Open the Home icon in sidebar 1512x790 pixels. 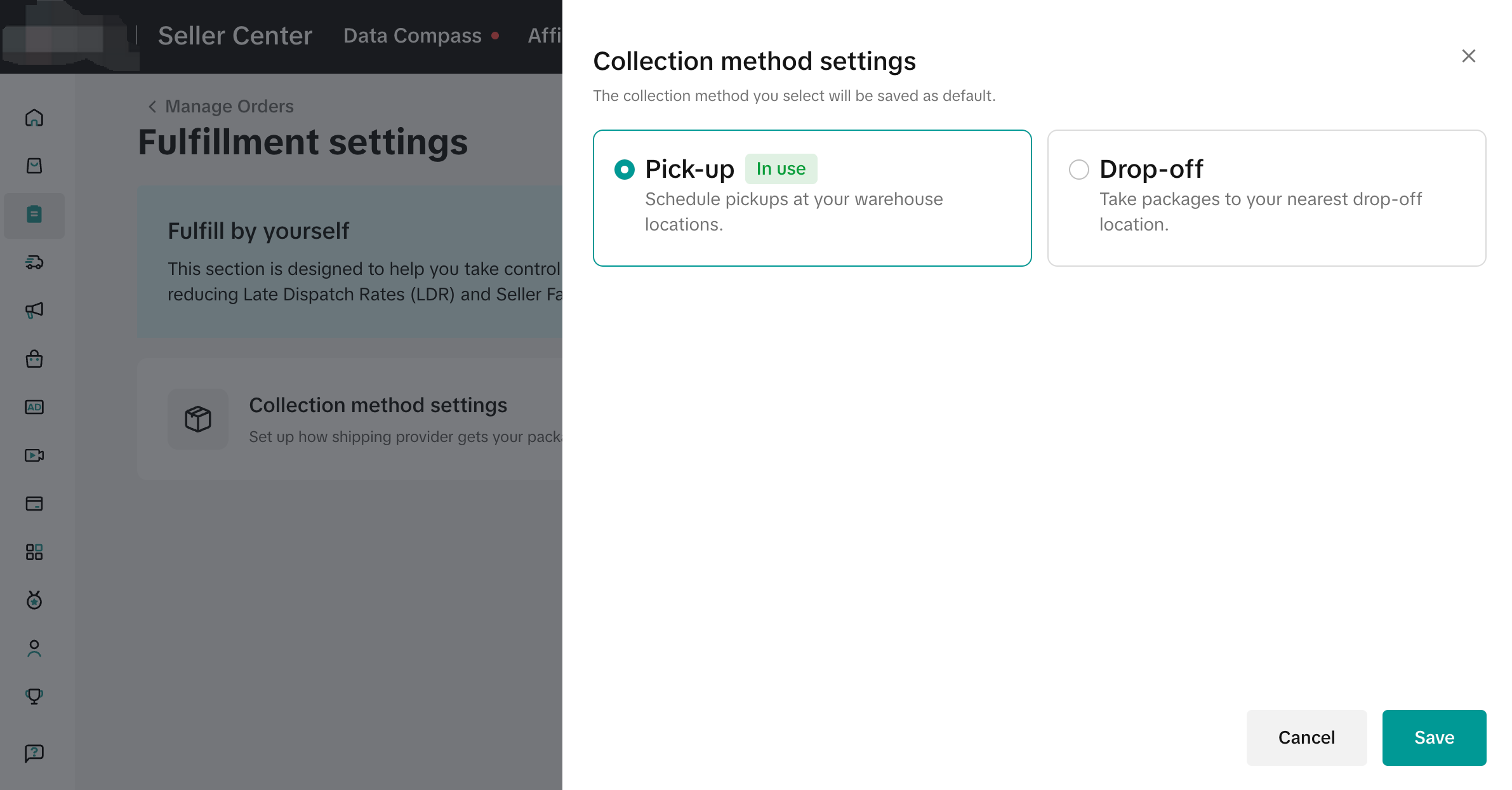click(x=34, y=118)
